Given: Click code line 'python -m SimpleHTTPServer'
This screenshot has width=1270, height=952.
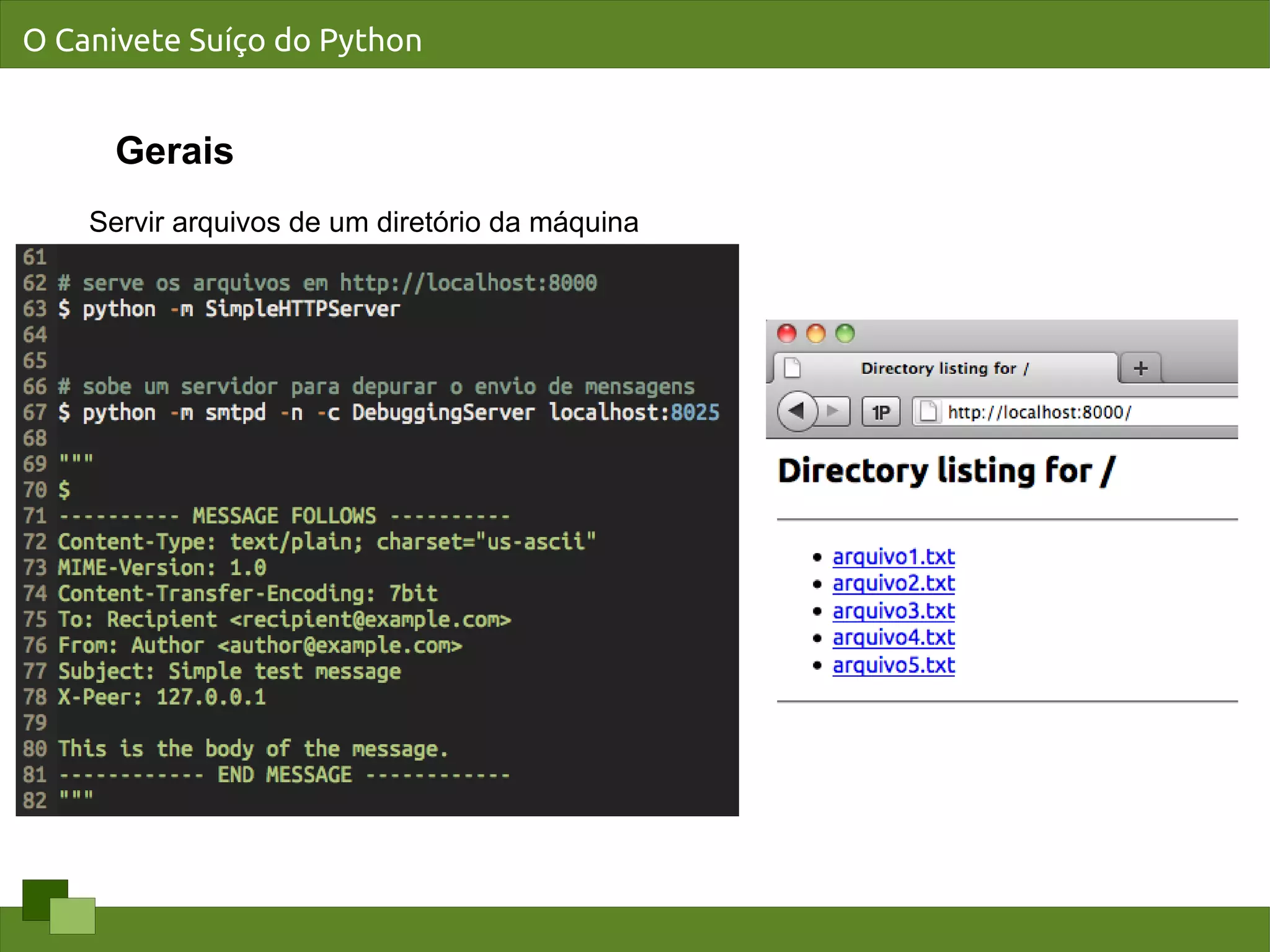Looking at the screenshot, I should [229, 309].
